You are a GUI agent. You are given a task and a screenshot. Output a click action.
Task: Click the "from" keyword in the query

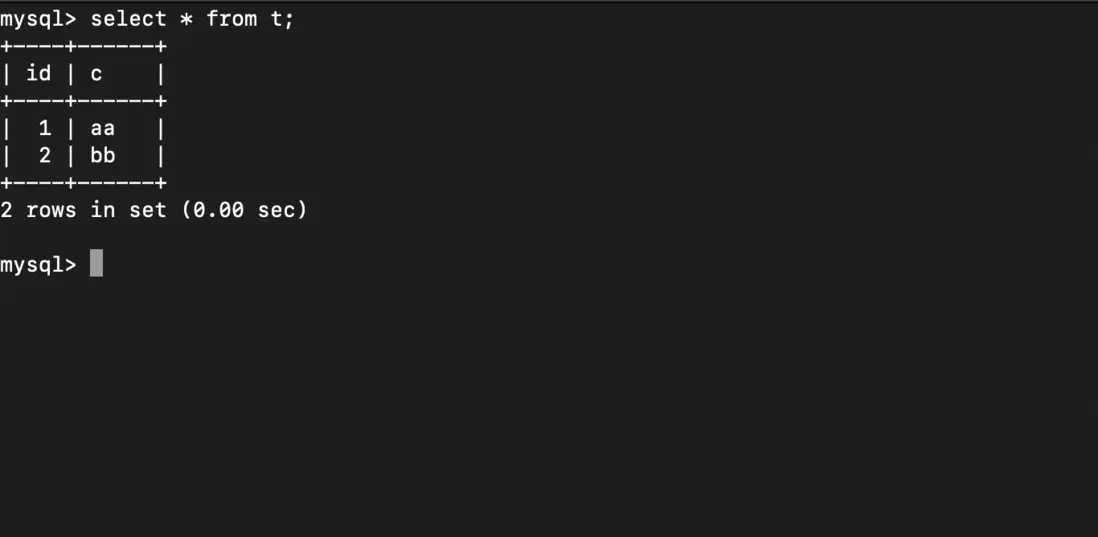click(x=232, y=19)
